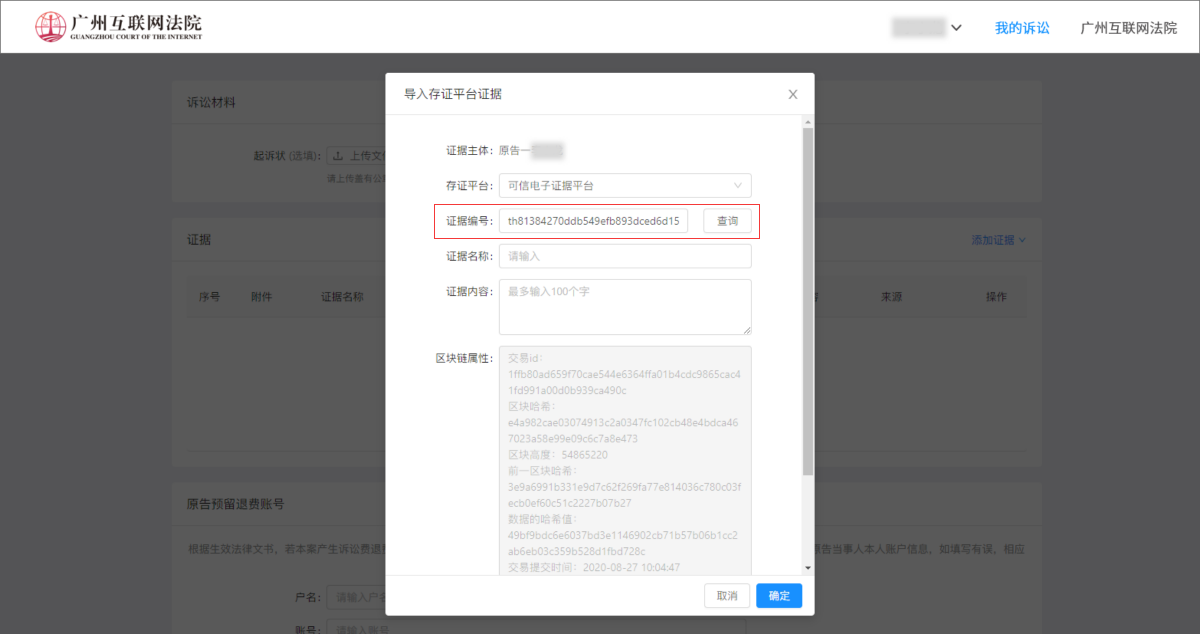Screen dimensions: 1200x634
Task: Open 广州互联网法院 navigation link
Action: point(1128,28)
